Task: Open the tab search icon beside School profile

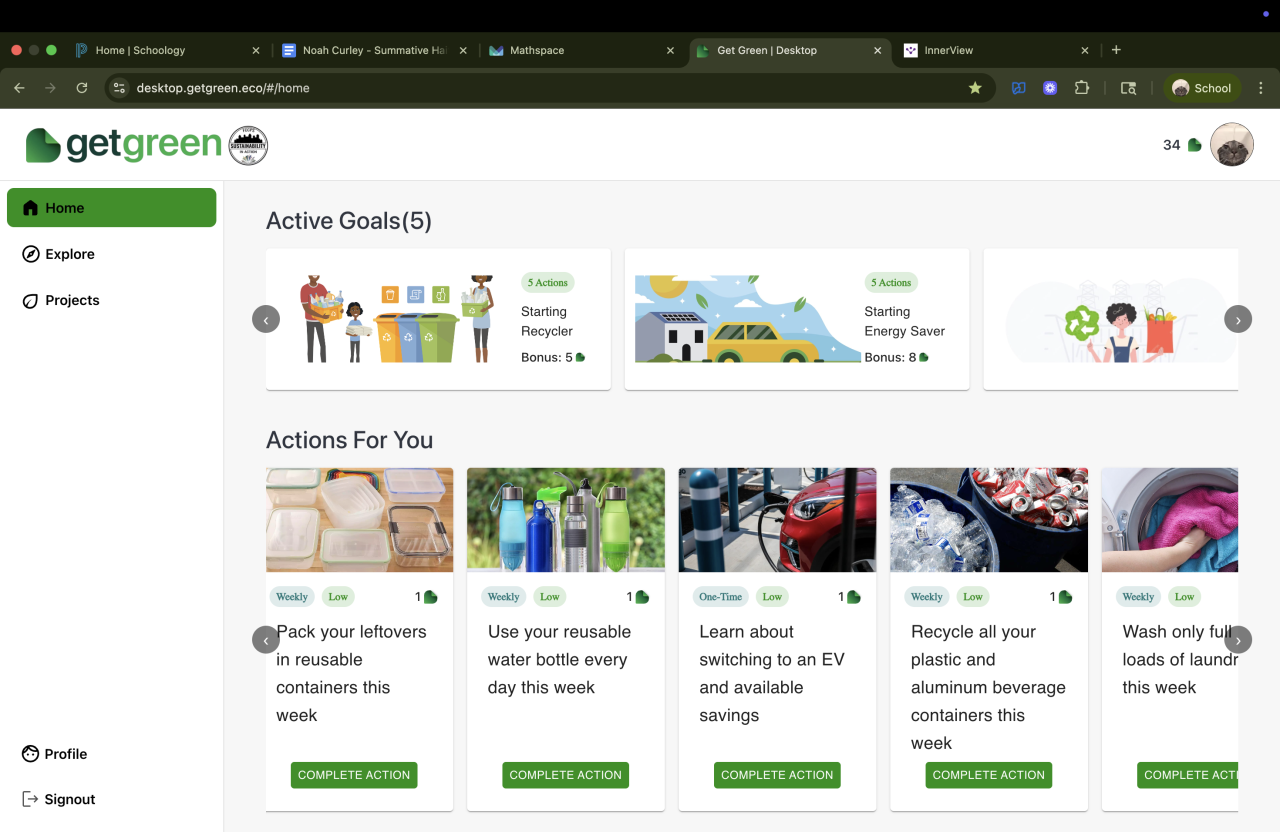Action: coord(1128,88)
